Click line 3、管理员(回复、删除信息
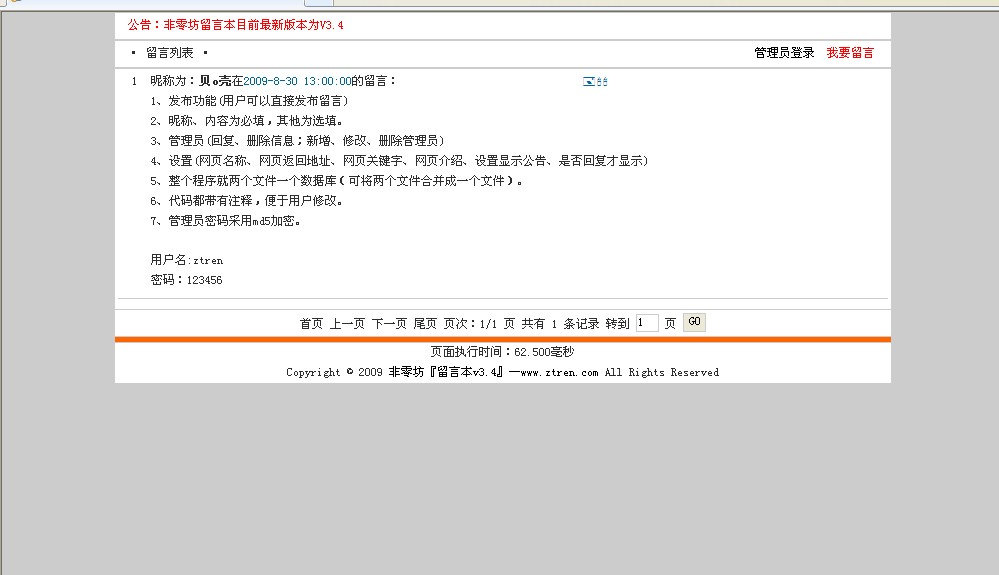 [298, 141]
